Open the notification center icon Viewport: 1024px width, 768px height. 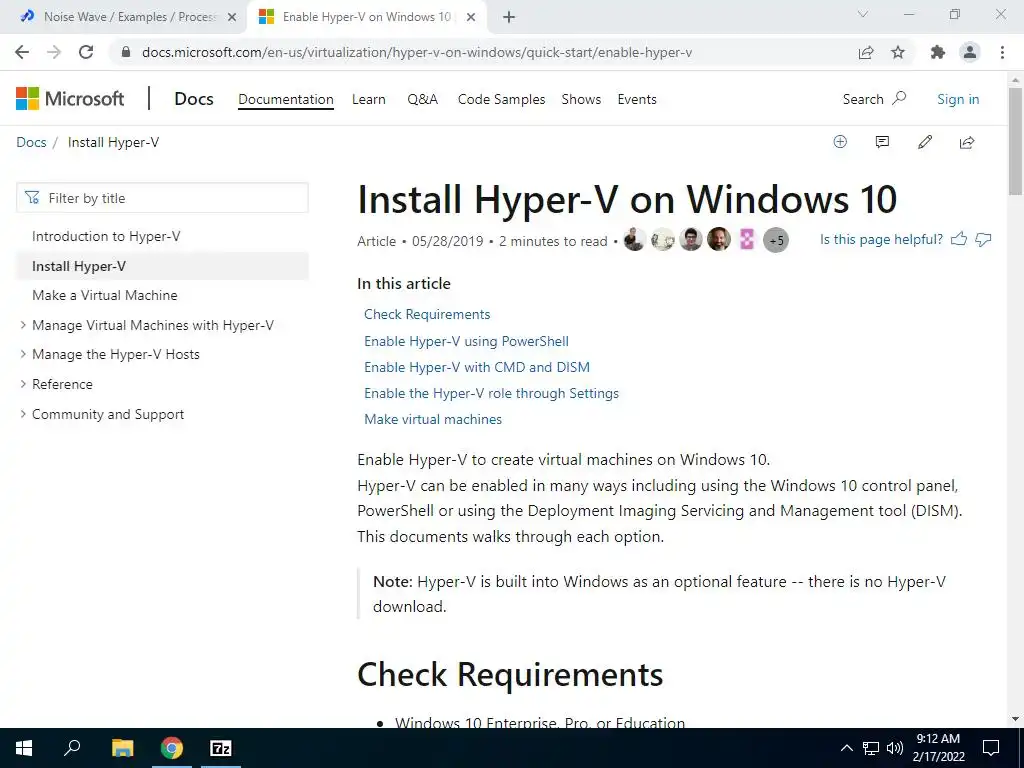coord(991,748)
